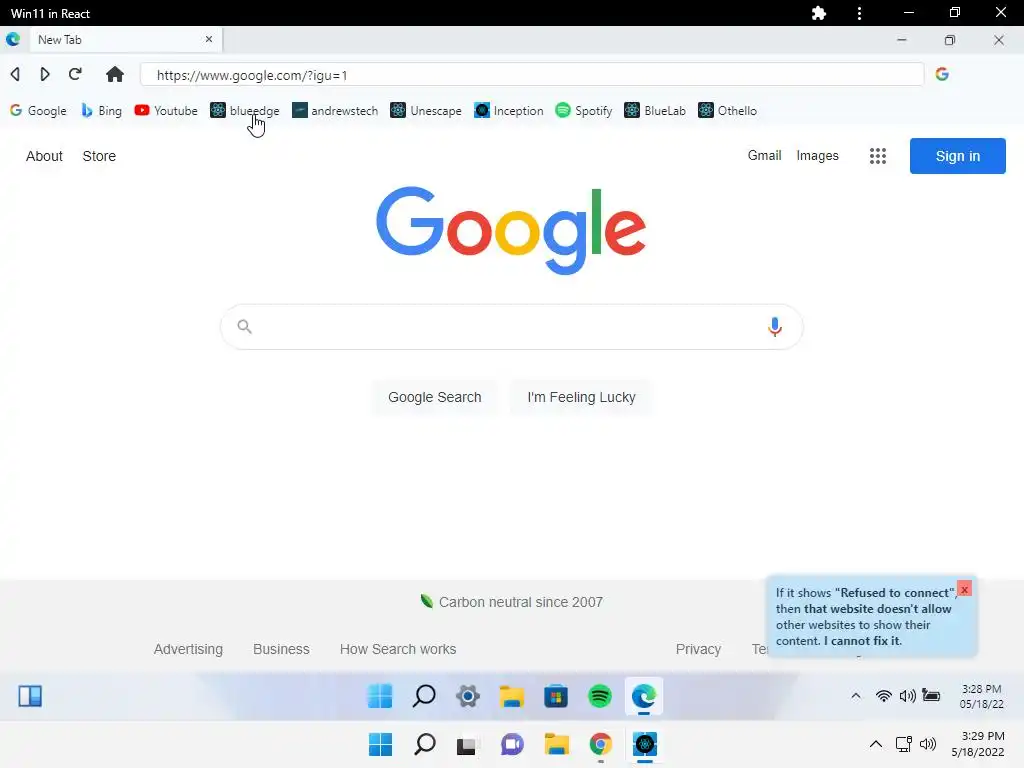
Task: Expand hidden tray icons in inner taskbar
Action: tap(856, 696)
